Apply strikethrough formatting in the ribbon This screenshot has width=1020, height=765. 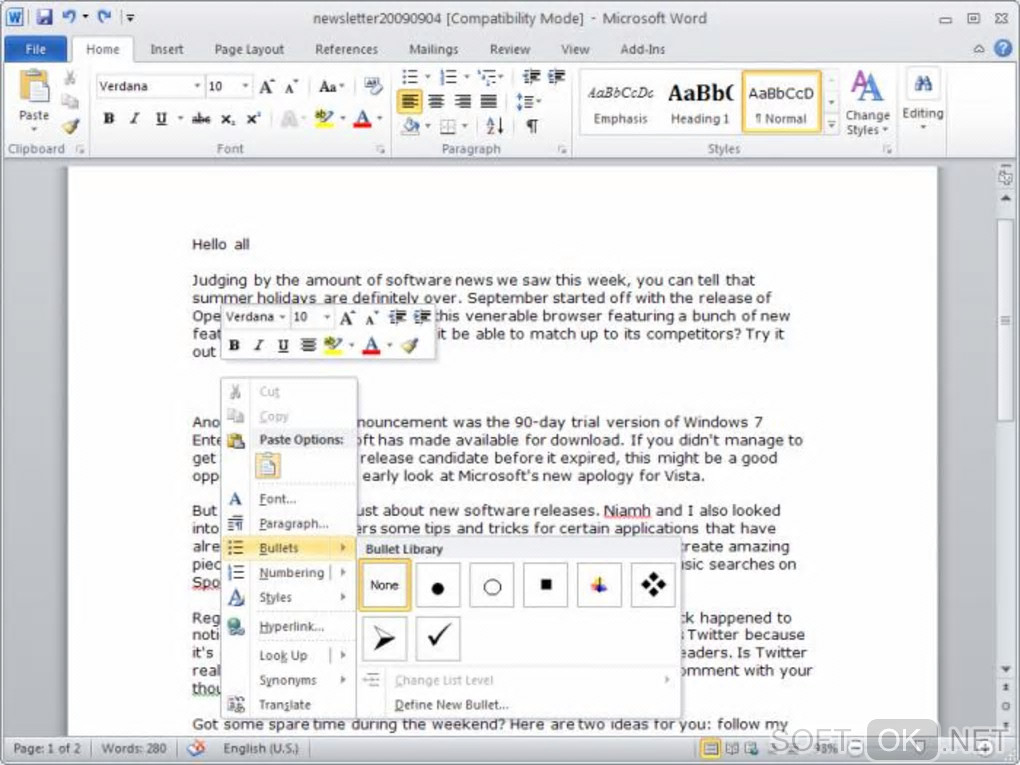point(201,118)
